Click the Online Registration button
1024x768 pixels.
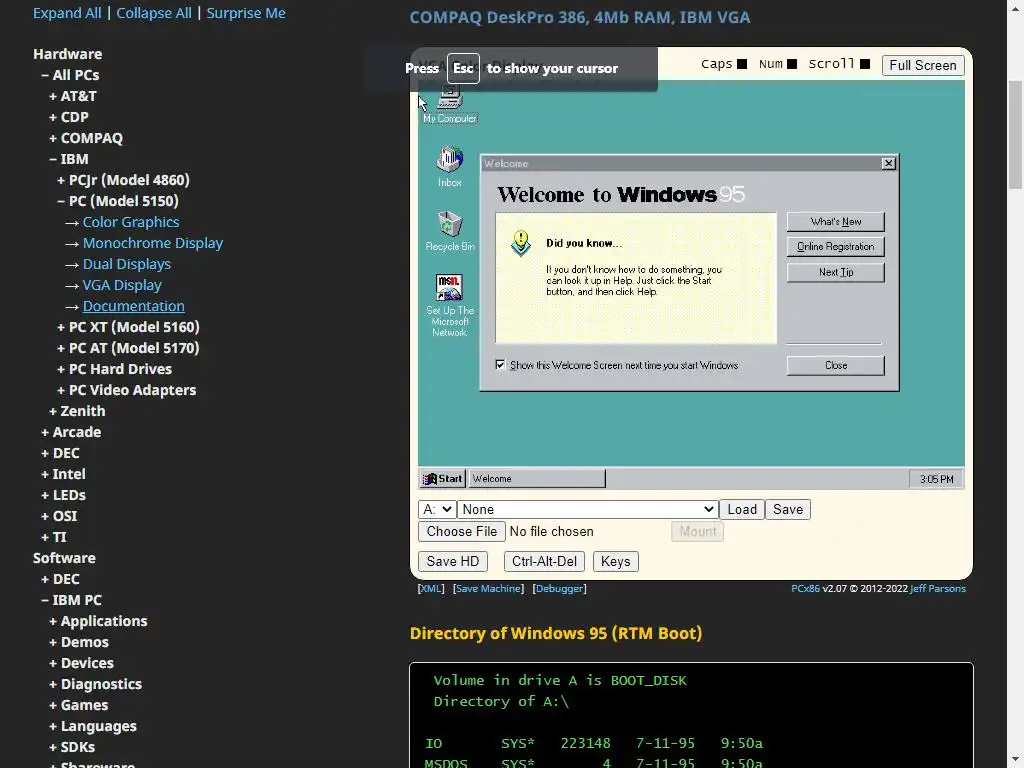(x=835, y=247)
